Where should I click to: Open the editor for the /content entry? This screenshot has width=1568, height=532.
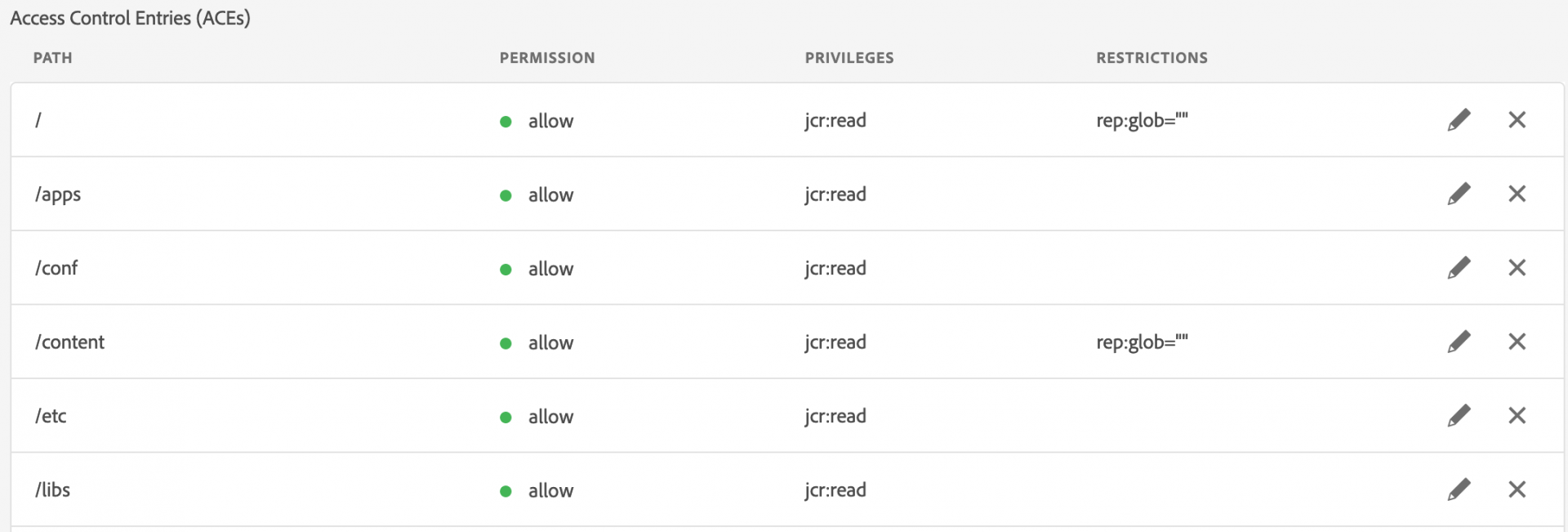click(x=1461, y=342)
